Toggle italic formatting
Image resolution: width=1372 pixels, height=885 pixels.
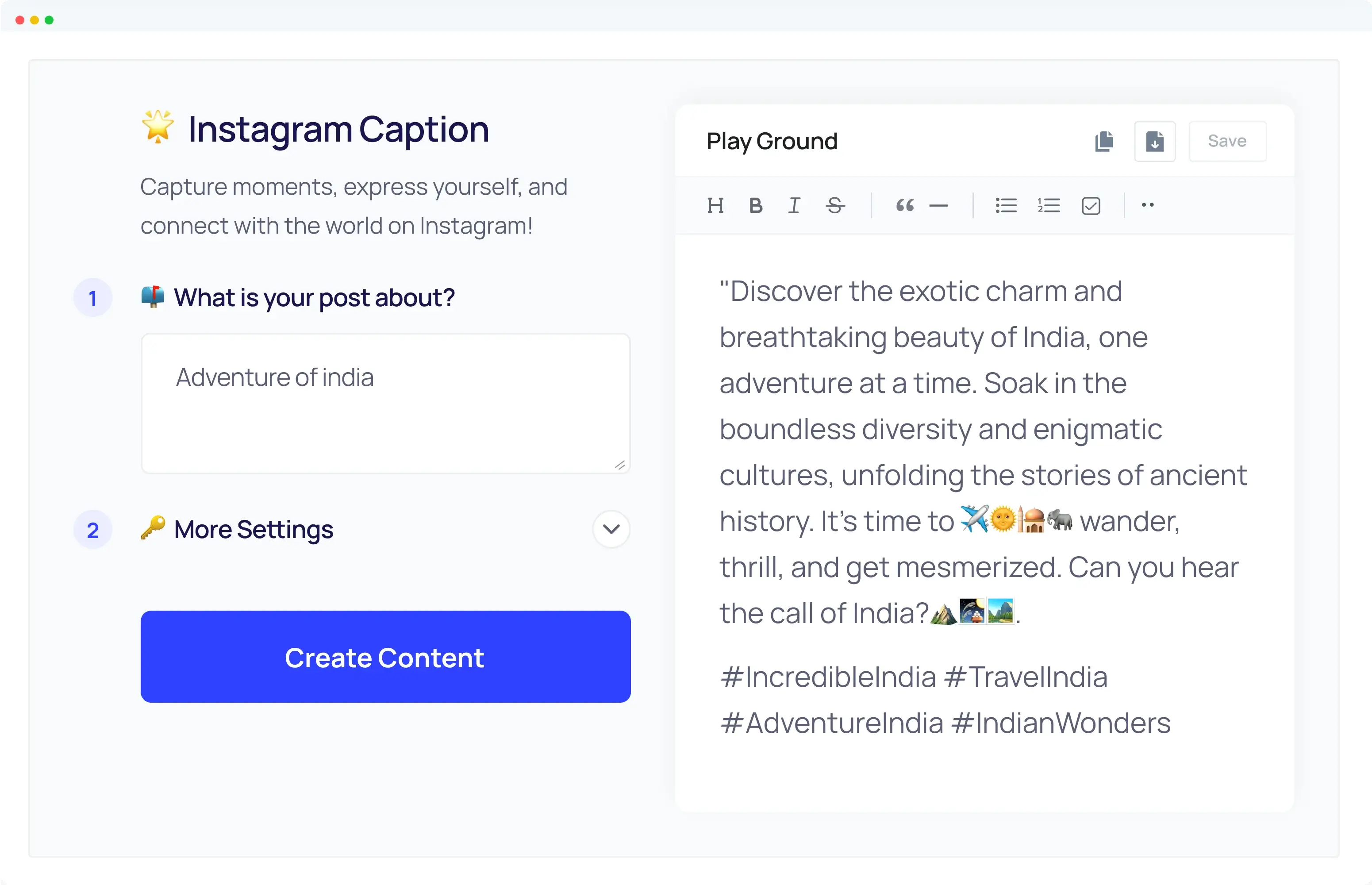point(794,205)
